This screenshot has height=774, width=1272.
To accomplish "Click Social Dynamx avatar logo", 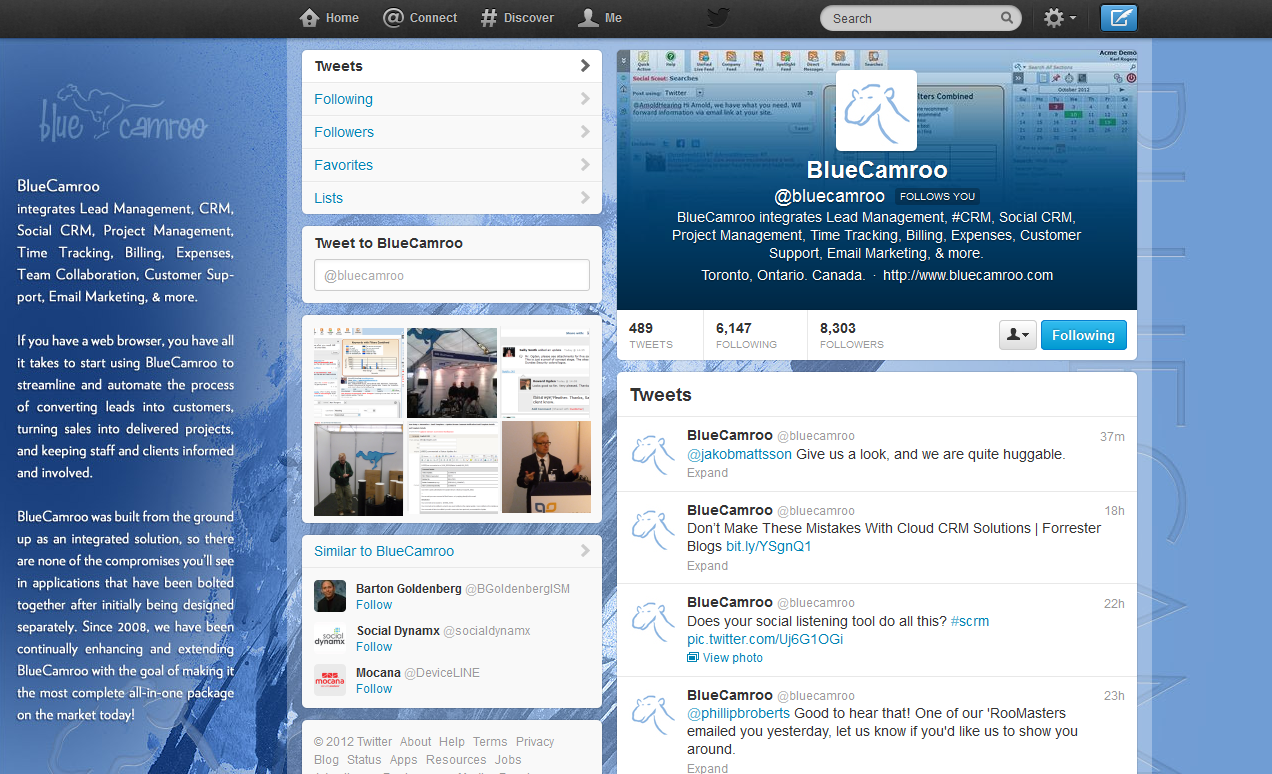I will pos(330,638).
